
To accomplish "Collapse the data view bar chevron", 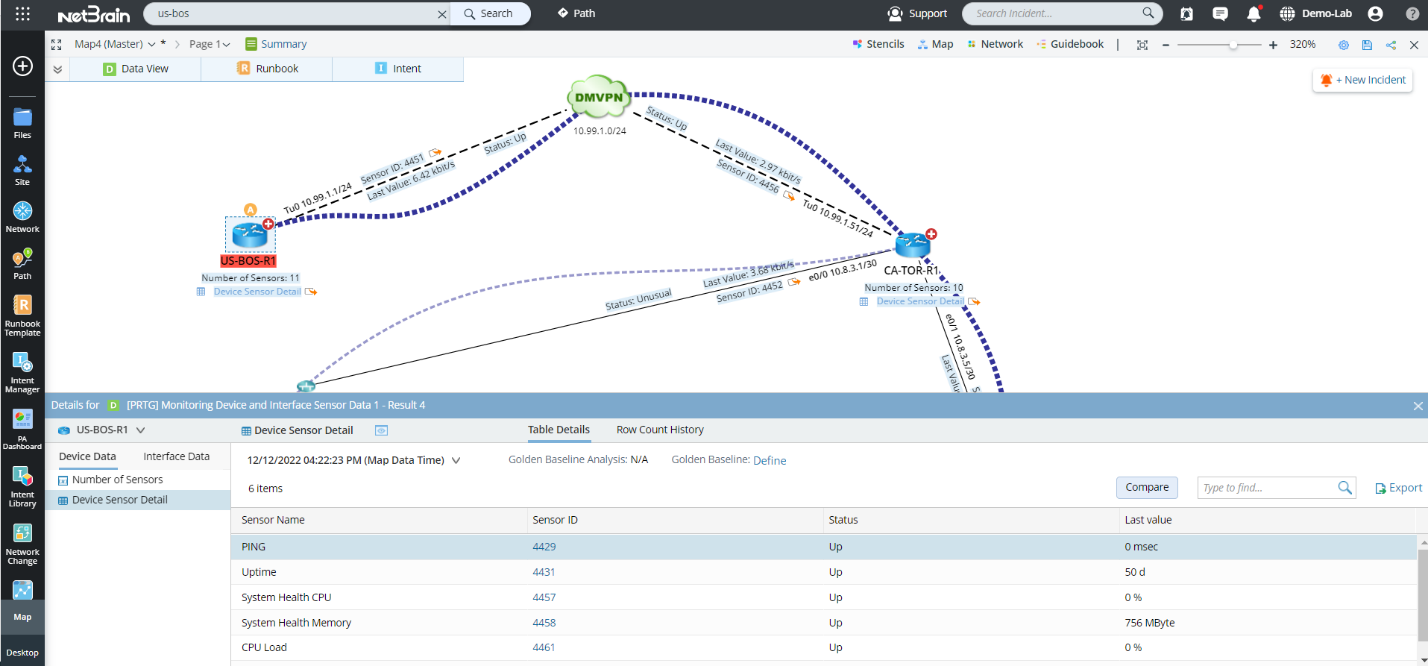I will 57,69.
